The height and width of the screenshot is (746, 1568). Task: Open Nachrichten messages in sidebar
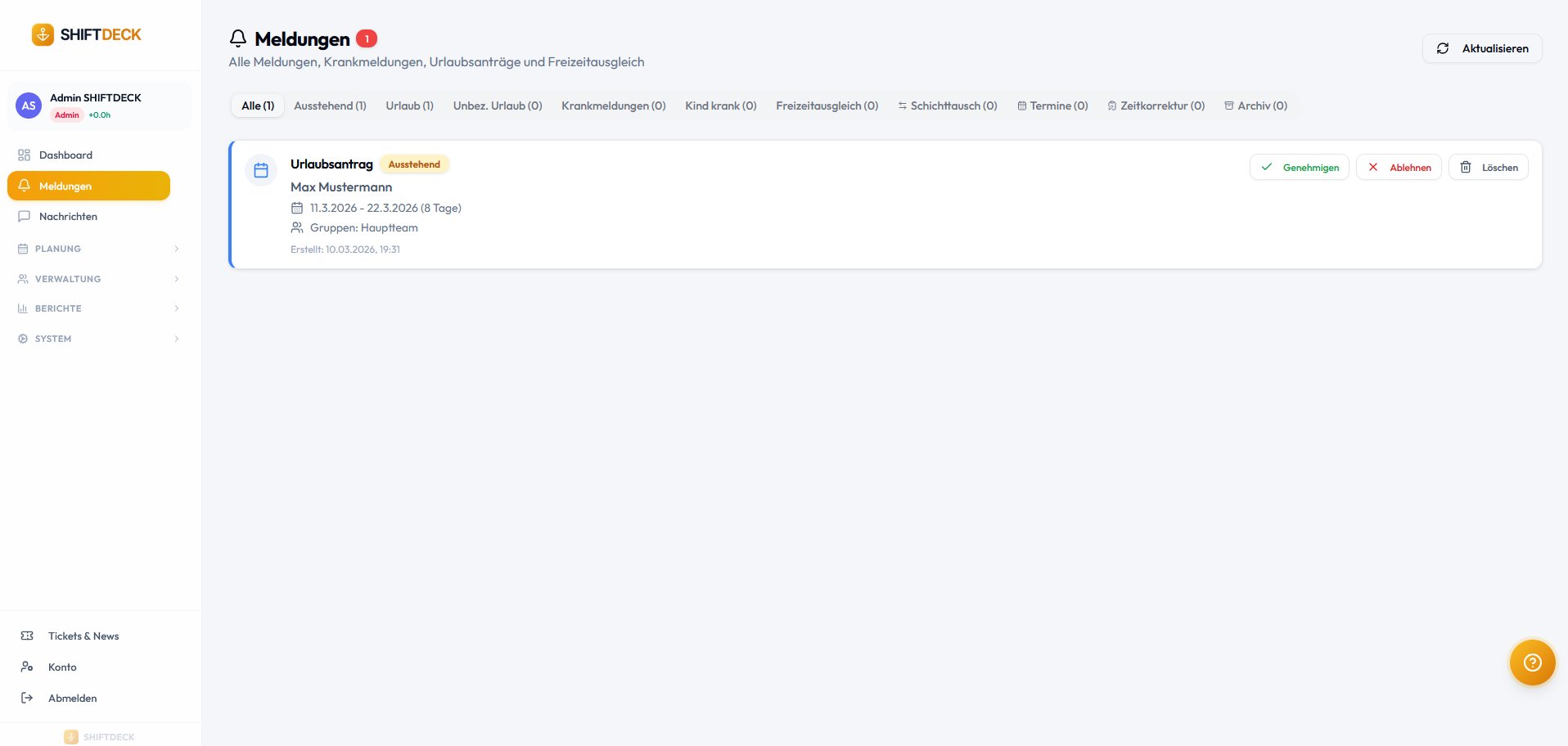coord(68,217)
